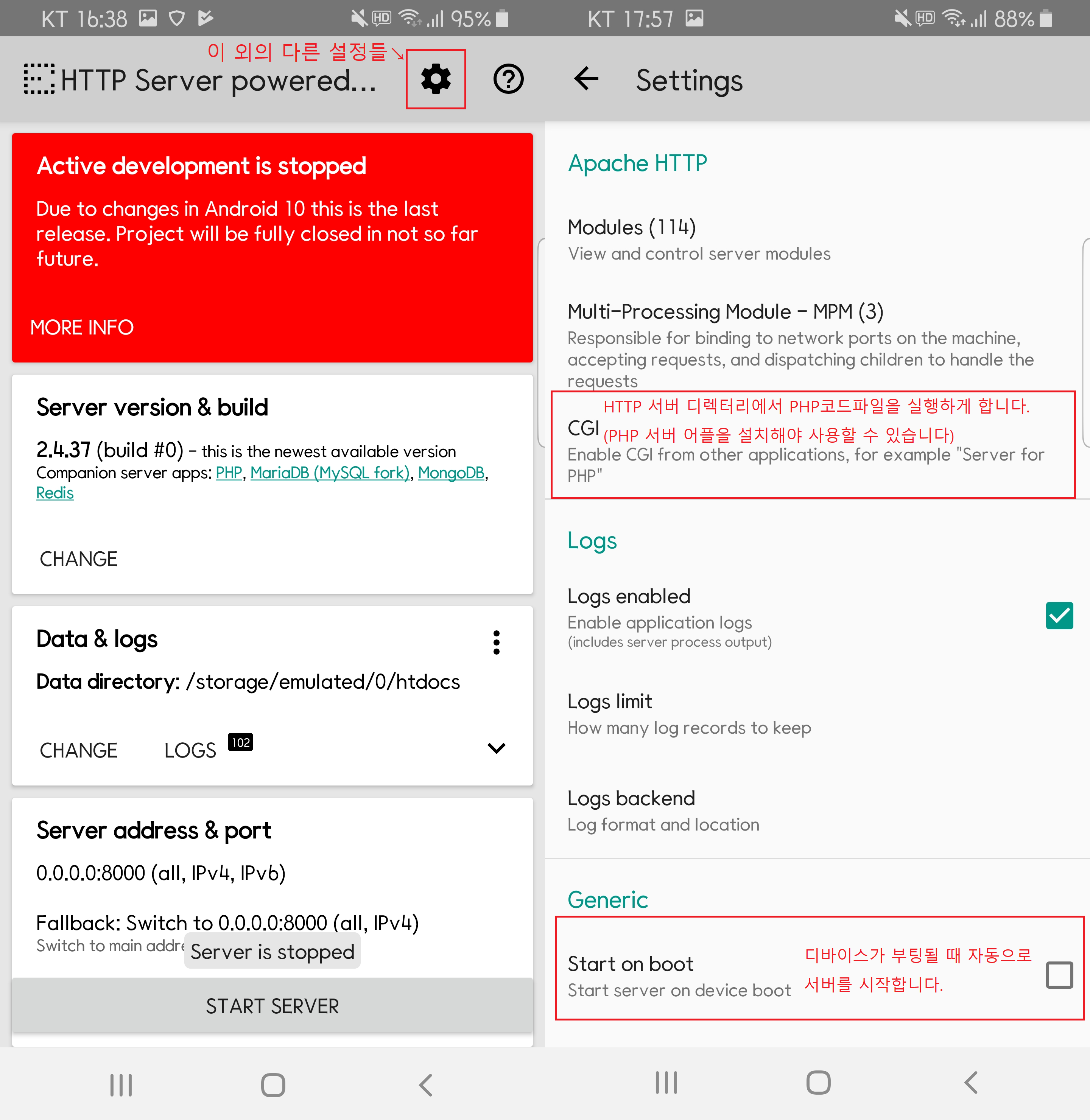Open MariaDB (MySQL fork) link
The width and height of the screenshot is (1090, 1120).
(x=330, y=473)
